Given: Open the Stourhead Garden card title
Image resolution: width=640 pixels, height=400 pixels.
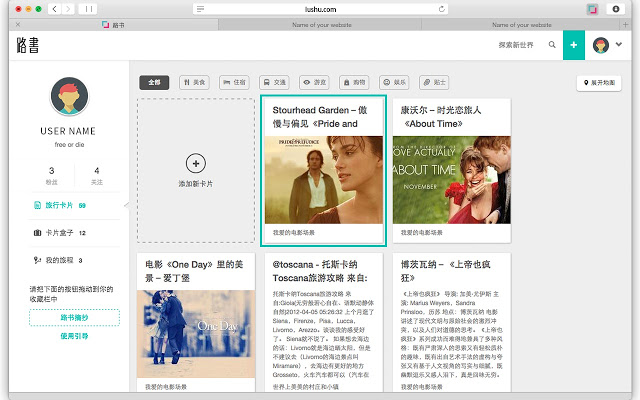Looking at the screenshot, I should [320, 117].
